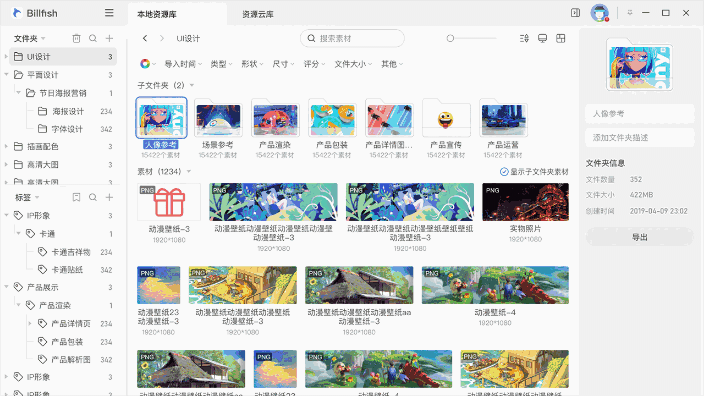Toggle the side panel icon in the title bar
Screen dimensions: 704x396
point(575,13)
